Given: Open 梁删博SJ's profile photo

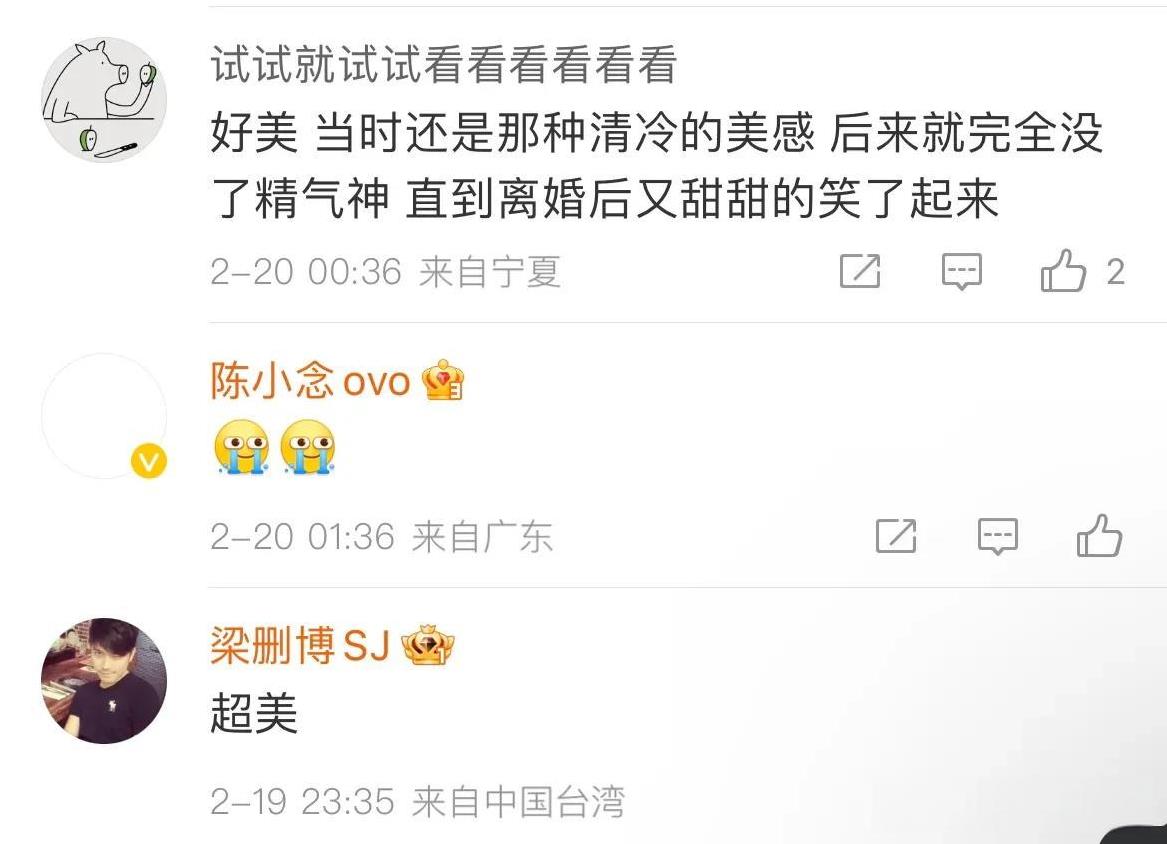Looking at the screenshot, I should click(x=104, y=680).
